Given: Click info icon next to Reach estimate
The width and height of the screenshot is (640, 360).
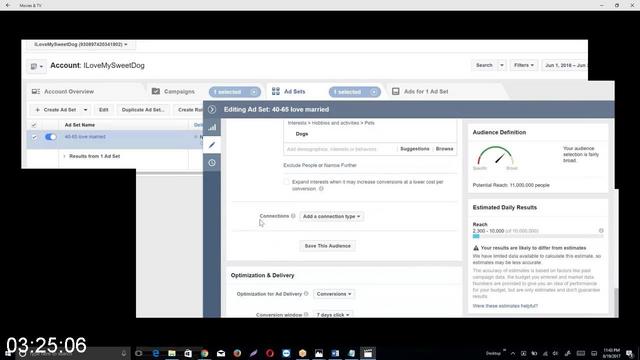Looking at the screenshot, I should point(601,231).
